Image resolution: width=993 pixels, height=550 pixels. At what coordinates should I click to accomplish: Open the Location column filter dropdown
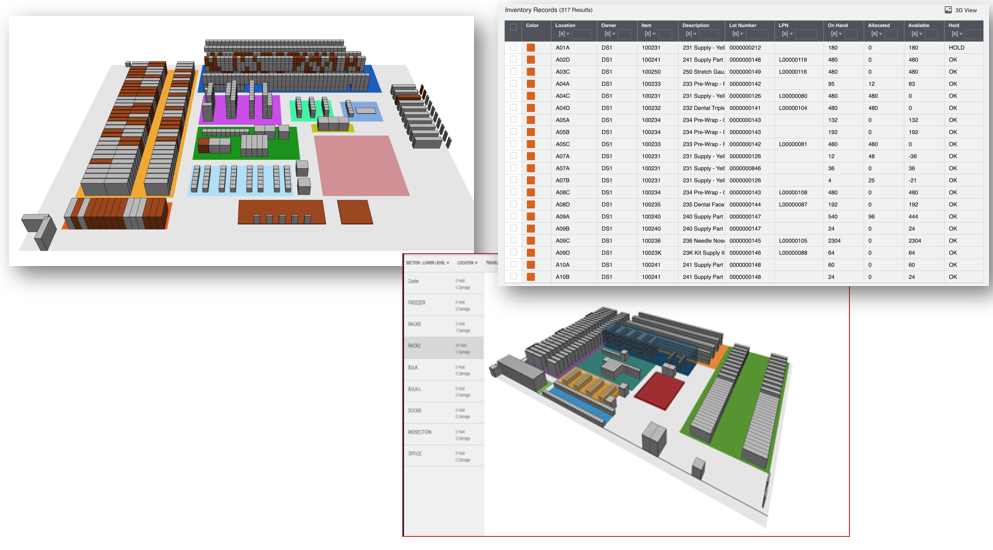[564, 34]
